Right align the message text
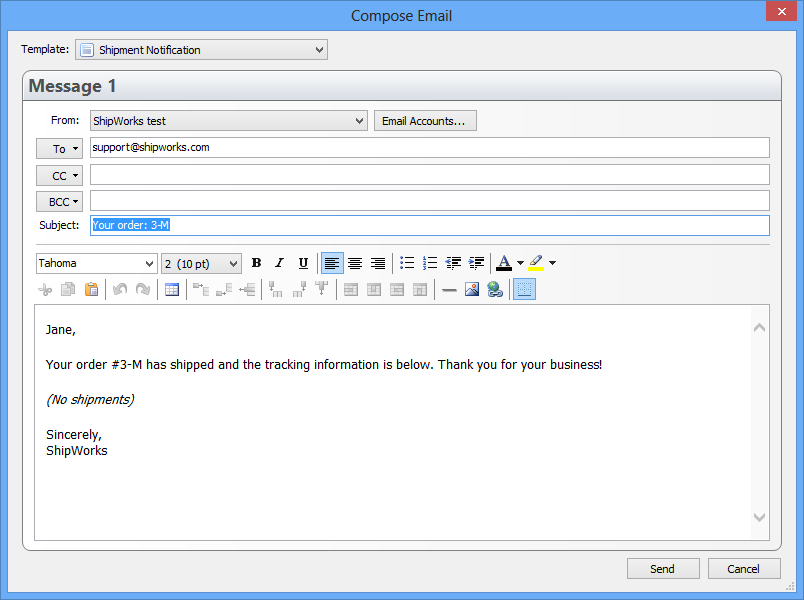The height and width of the screenshot is (600, 804). pyautogui.click(x=378, y=263)
